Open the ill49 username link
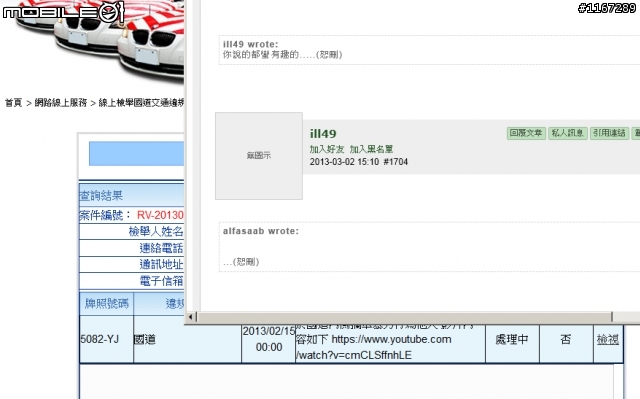 pyautogui.click(x=323, y=134)
